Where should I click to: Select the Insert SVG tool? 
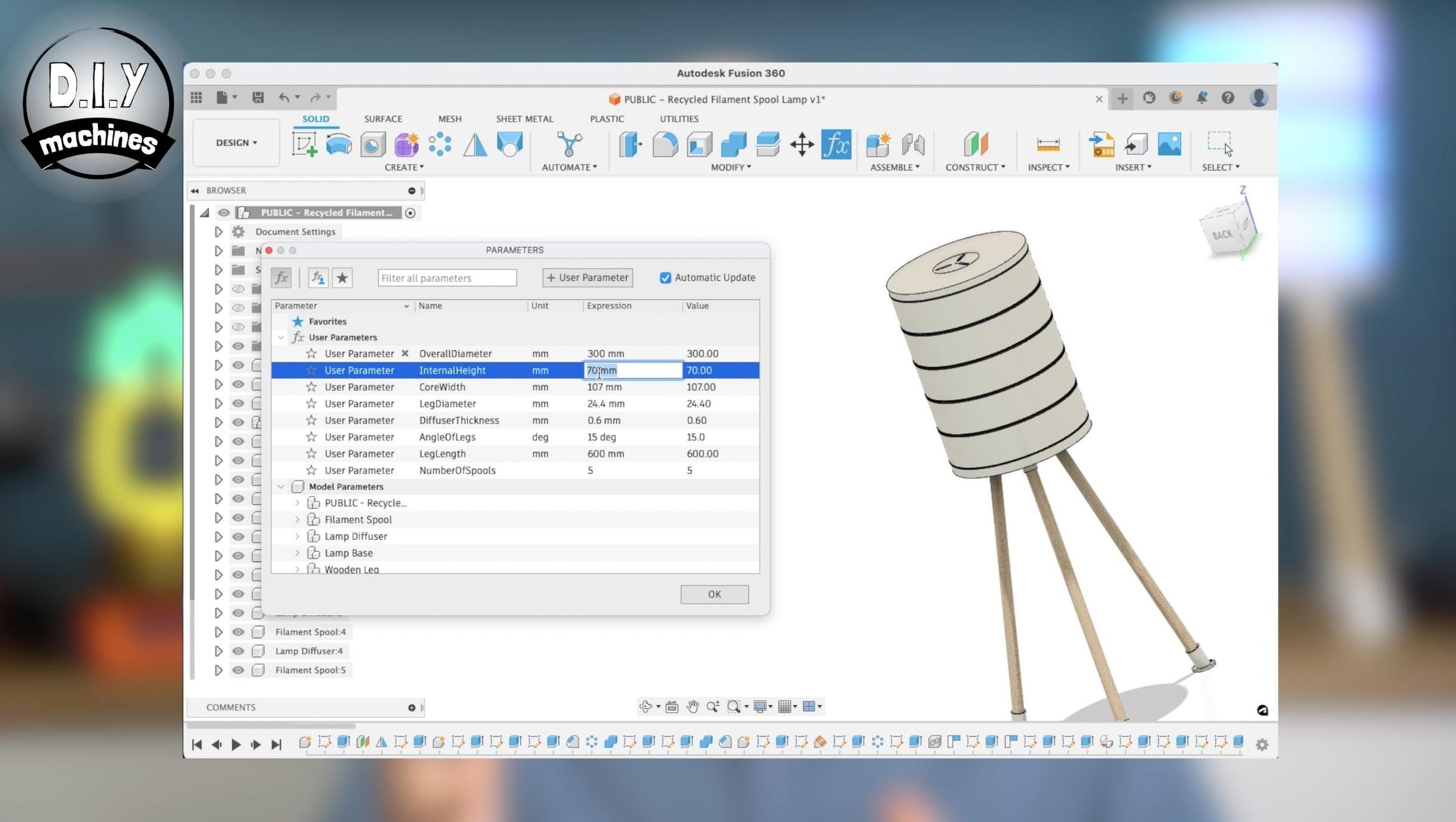tap(1101, 146)
